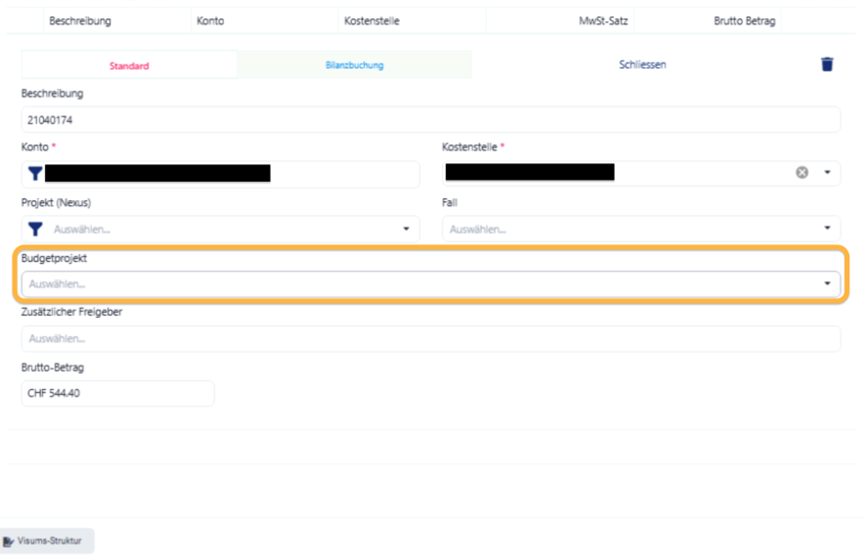Open the Projekt (Nexus) filter icon
This screenshot has height=560, width=864.
coord(35,229)
